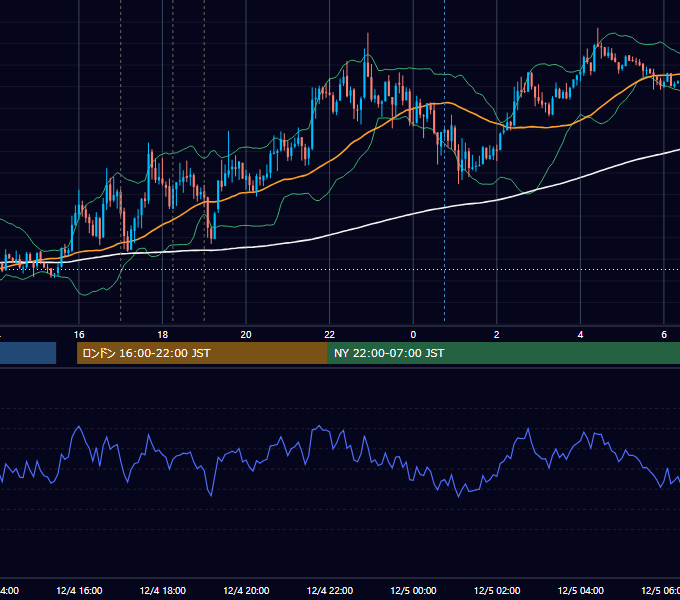
Task: Click the 12/5 02:00 date label
Action: coord(497,591)
